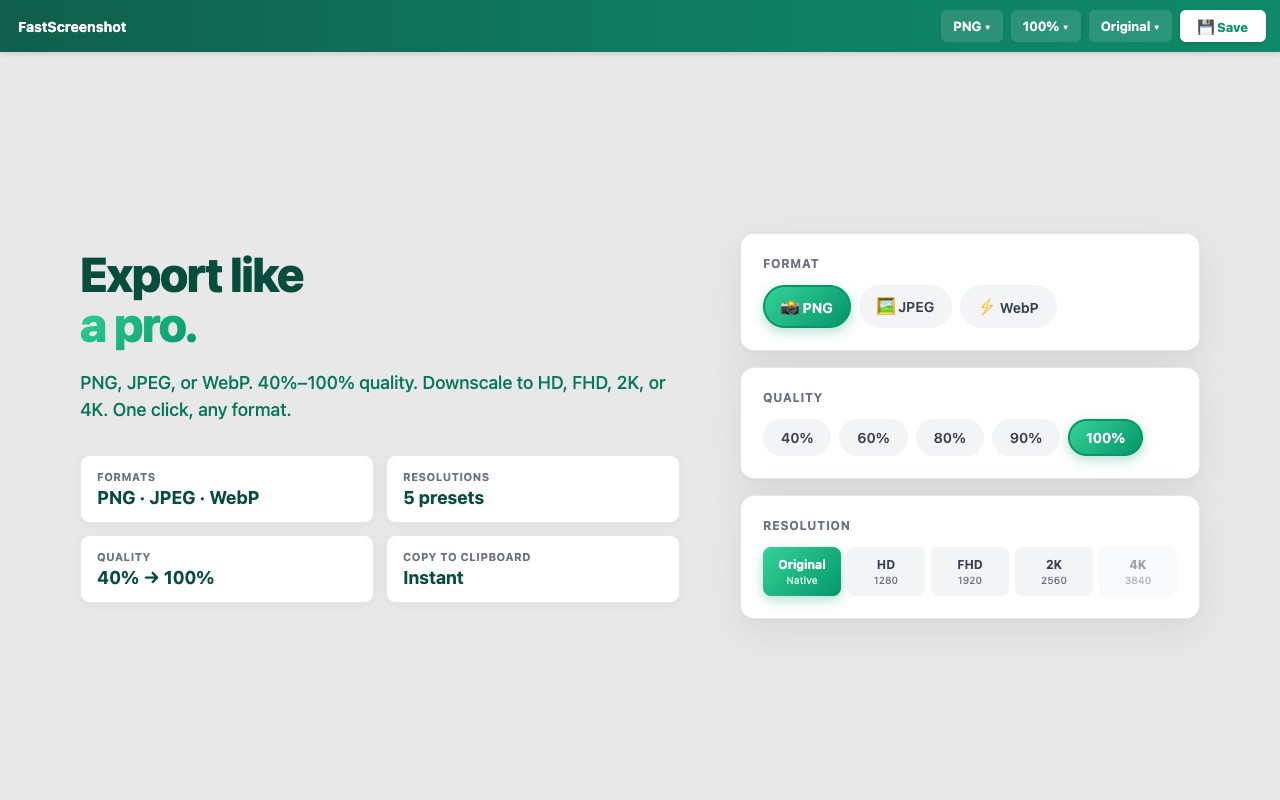The height and width of the screenshot is (800, 1280).
Task: Click the RESOLUTION section label
Action: point(807,526)
